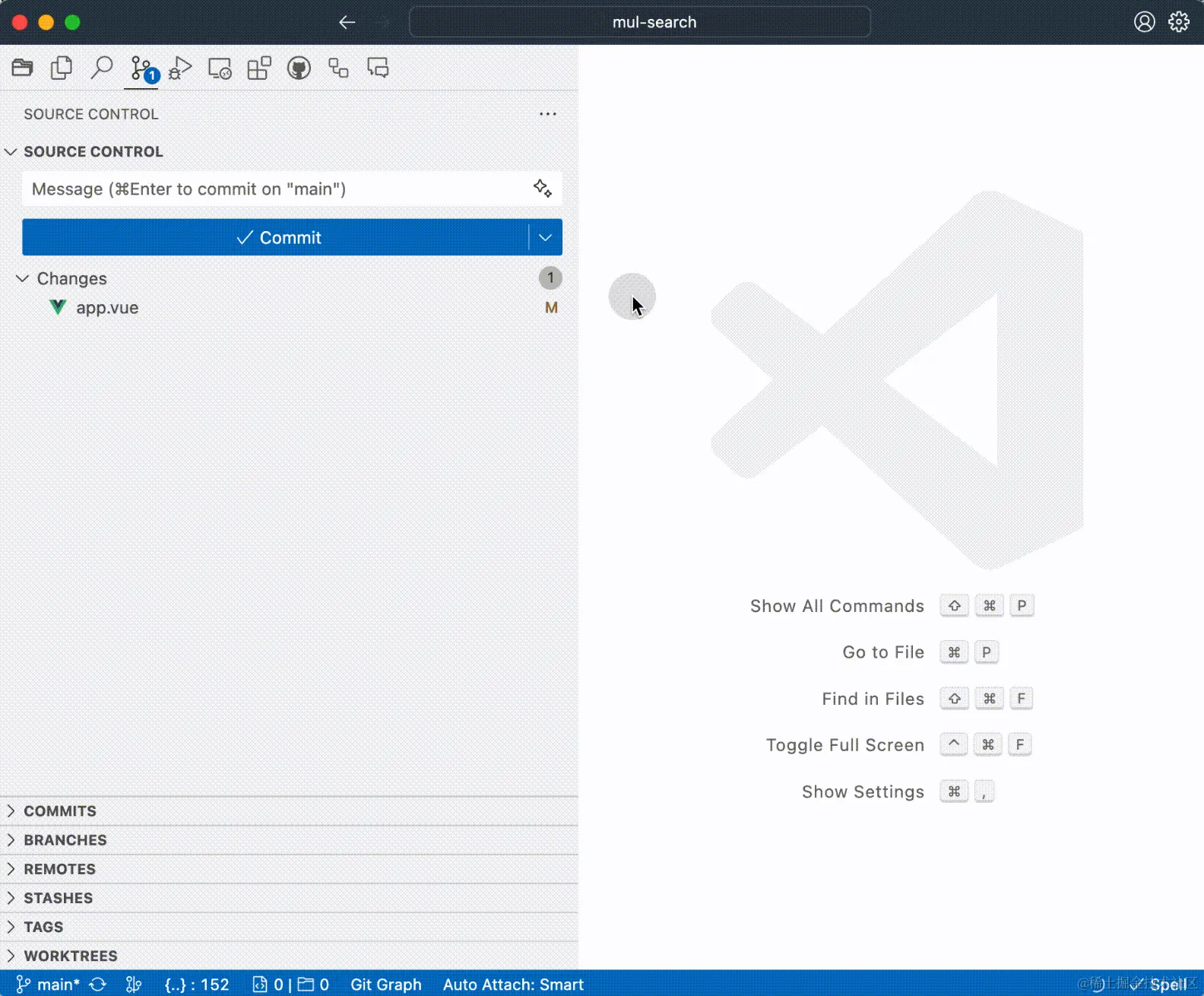The image size is (1204, 996).
Task: Open the Extensions view
Action: [259, 68]
